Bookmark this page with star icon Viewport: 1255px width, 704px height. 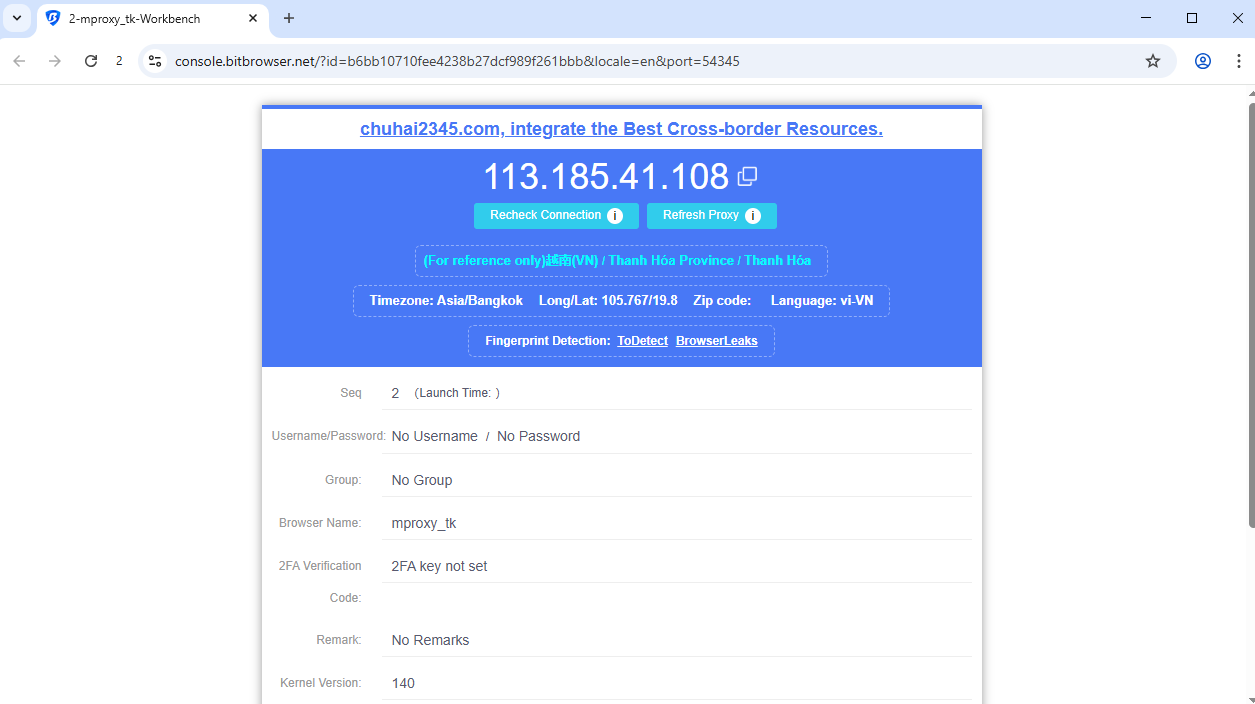(x=1153, y=61)
